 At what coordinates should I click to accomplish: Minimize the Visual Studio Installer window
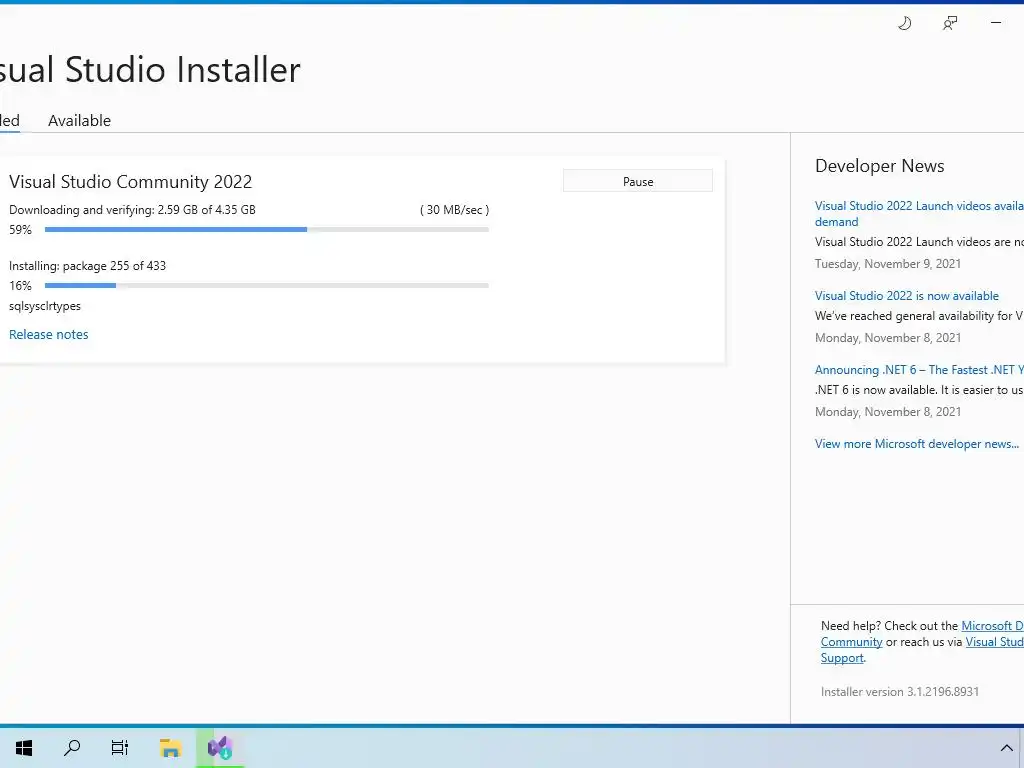(996, 23)
